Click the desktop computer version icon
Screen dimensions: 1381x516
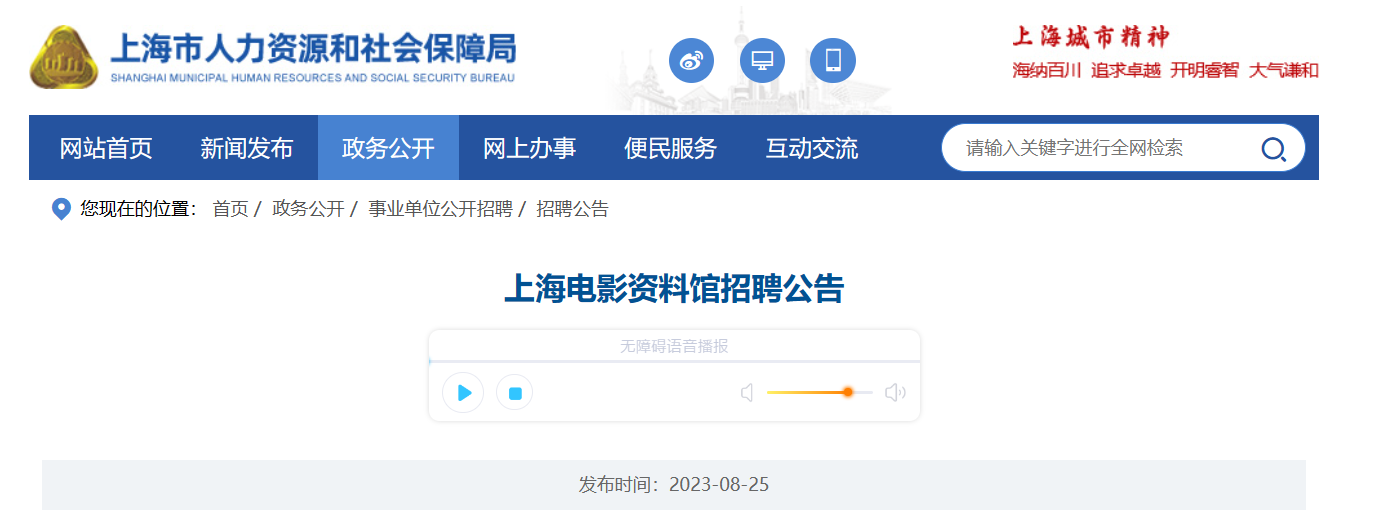(x=762, y=61)
